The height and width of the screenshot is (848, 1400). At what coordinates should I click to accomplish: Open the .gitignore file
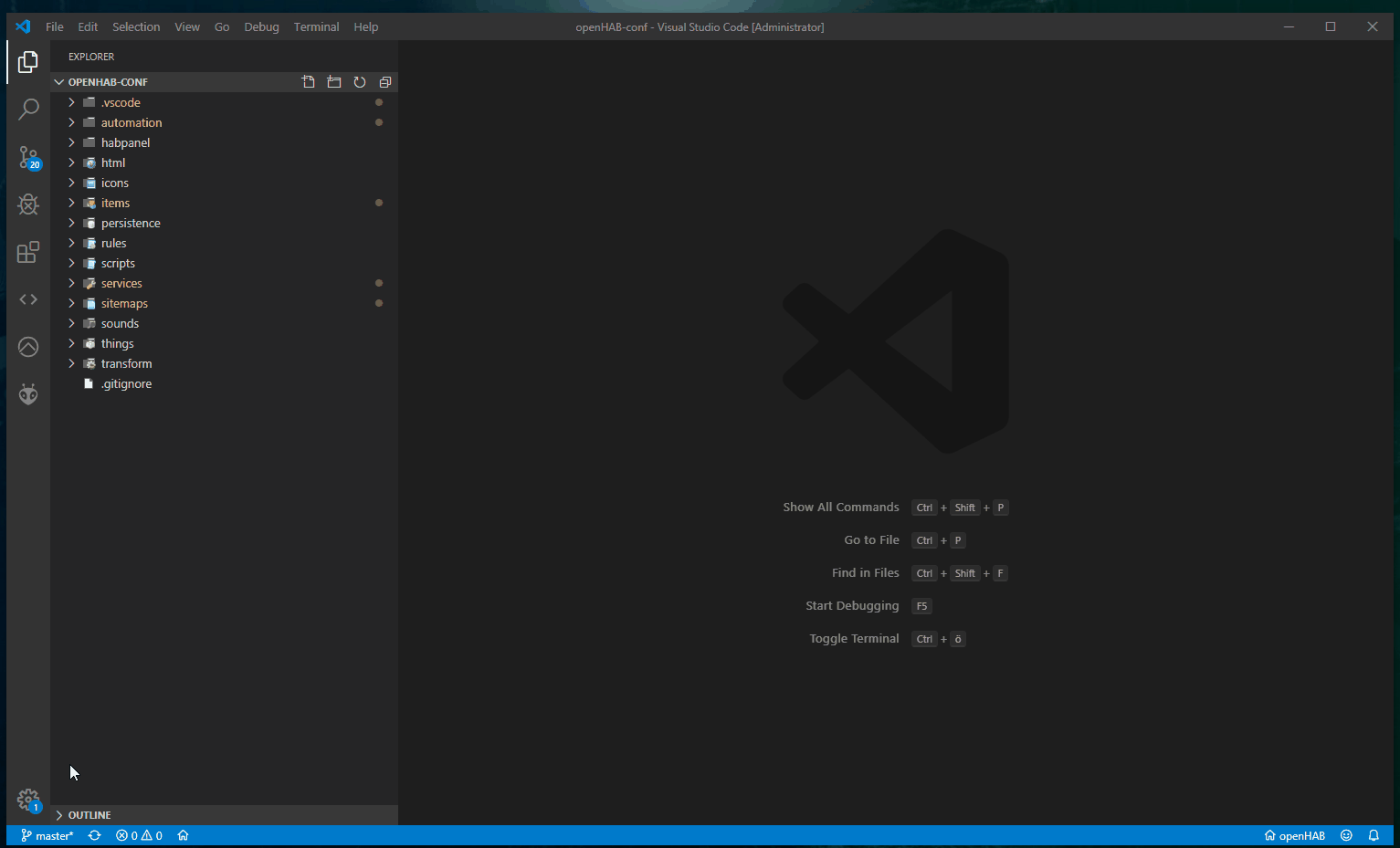click(126, 383)
